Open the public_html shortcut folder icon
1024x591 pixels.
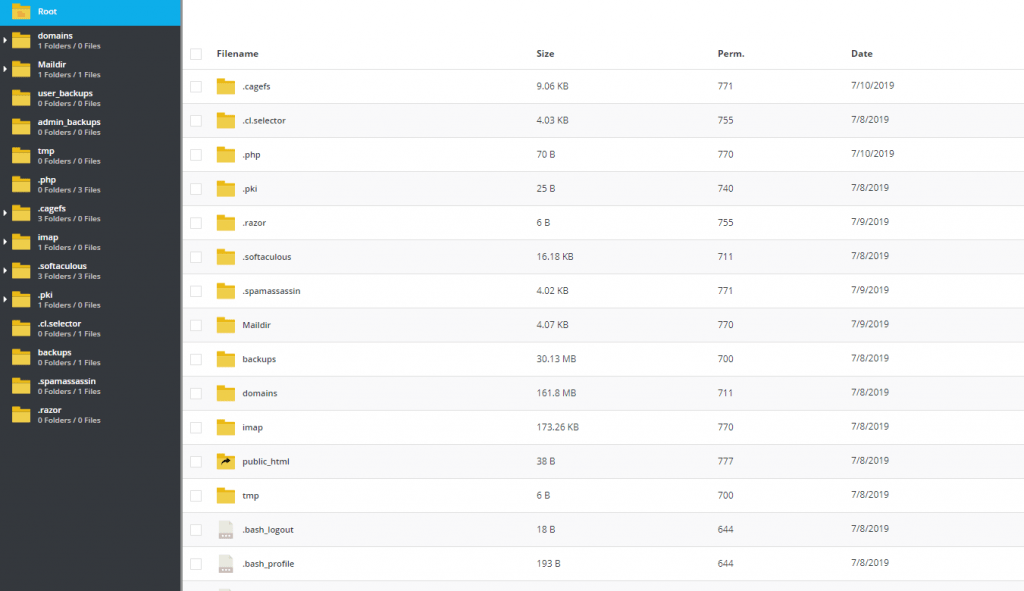226,461
